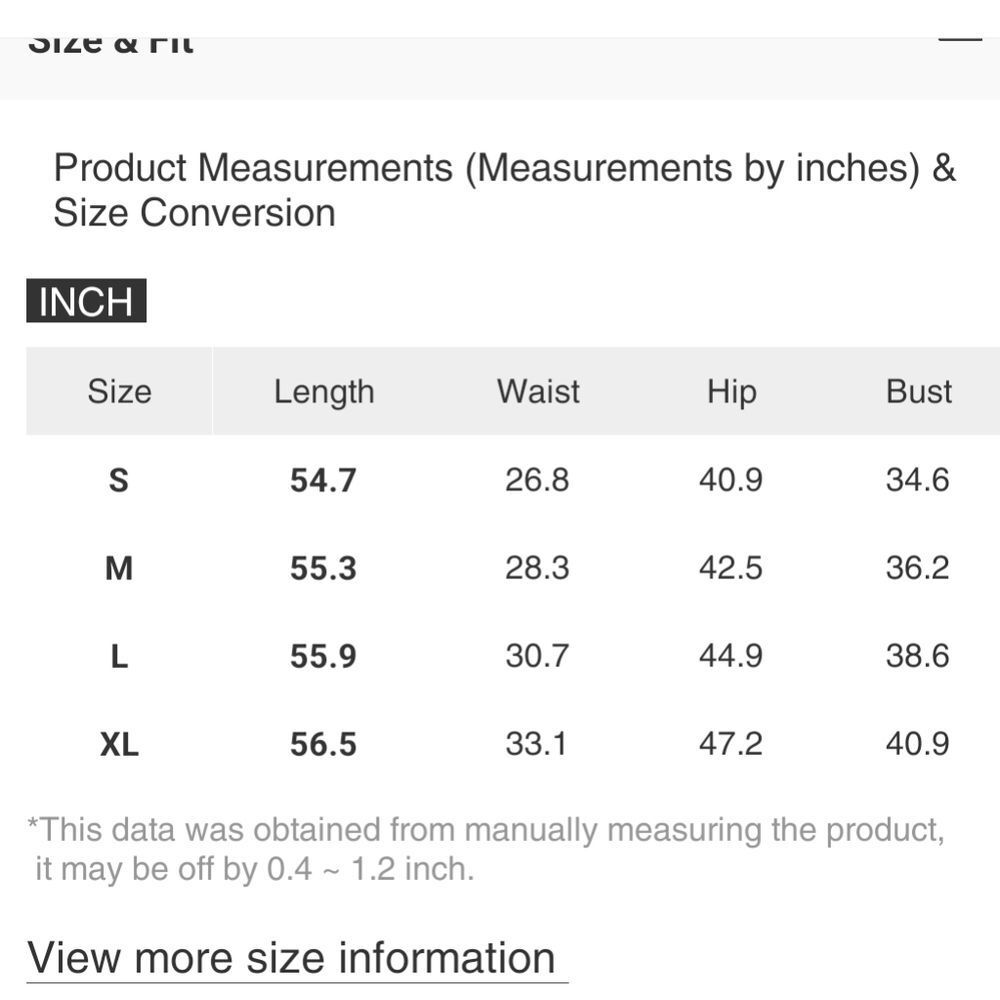Click the 28.3 waist value
The width and height of the screenshot is (1000, 1000).
coord(537,568)
